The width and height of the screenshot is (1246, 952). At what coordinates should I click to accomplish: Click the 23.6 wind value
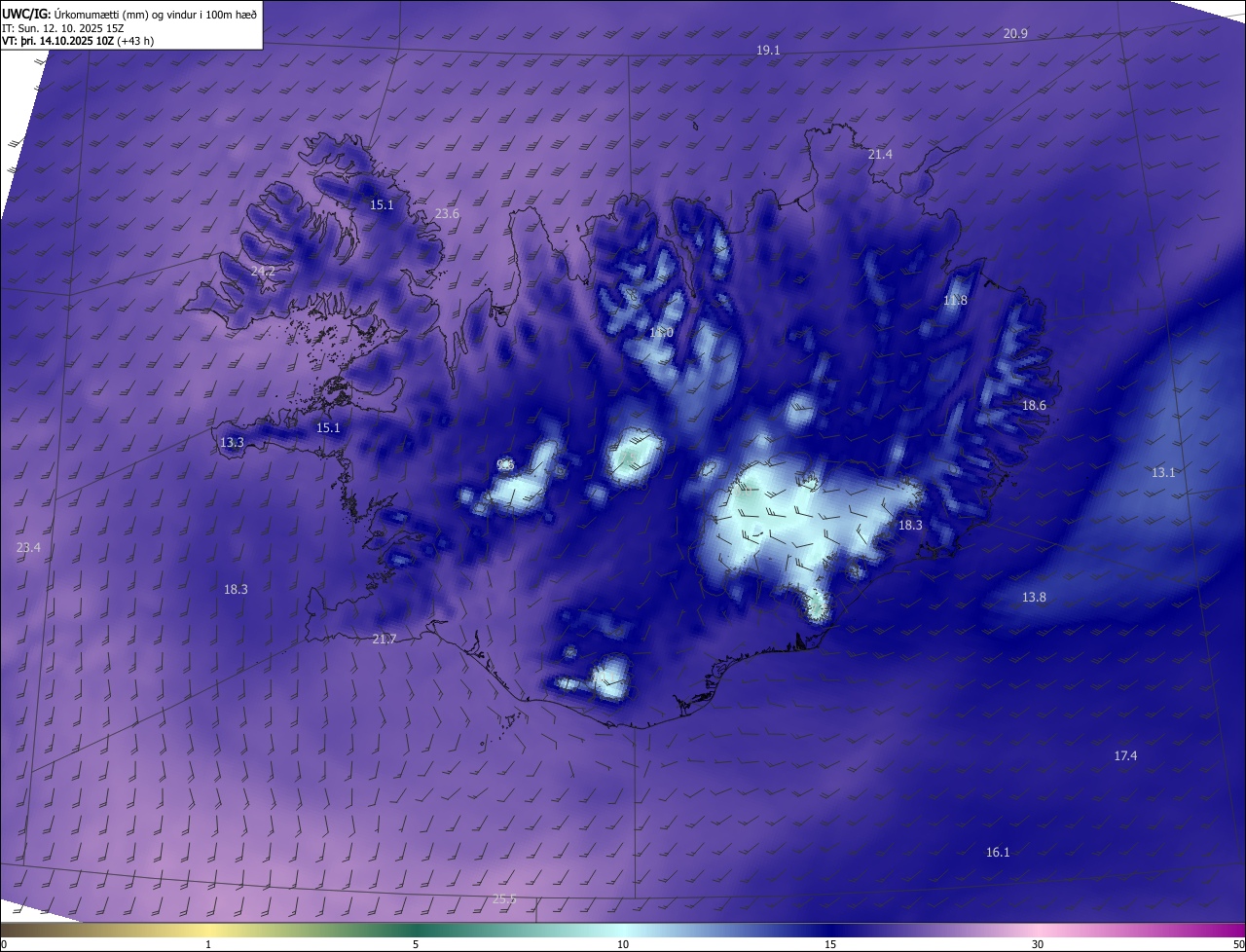[447, 213]
